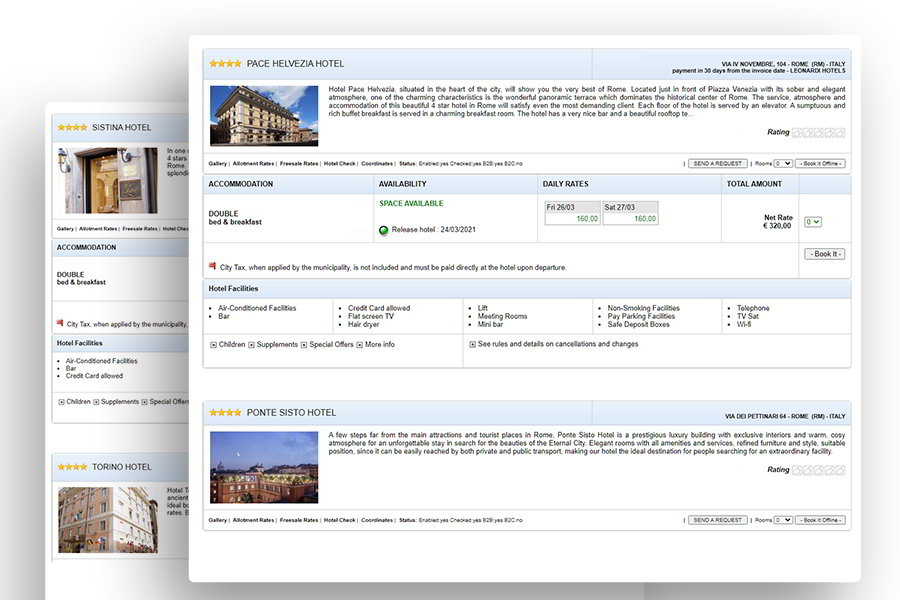Click the gold stars beside Sistina Hotel title
Image resolution: width=900 pixels, height=600 pixels.
click(x=72, y=127)
